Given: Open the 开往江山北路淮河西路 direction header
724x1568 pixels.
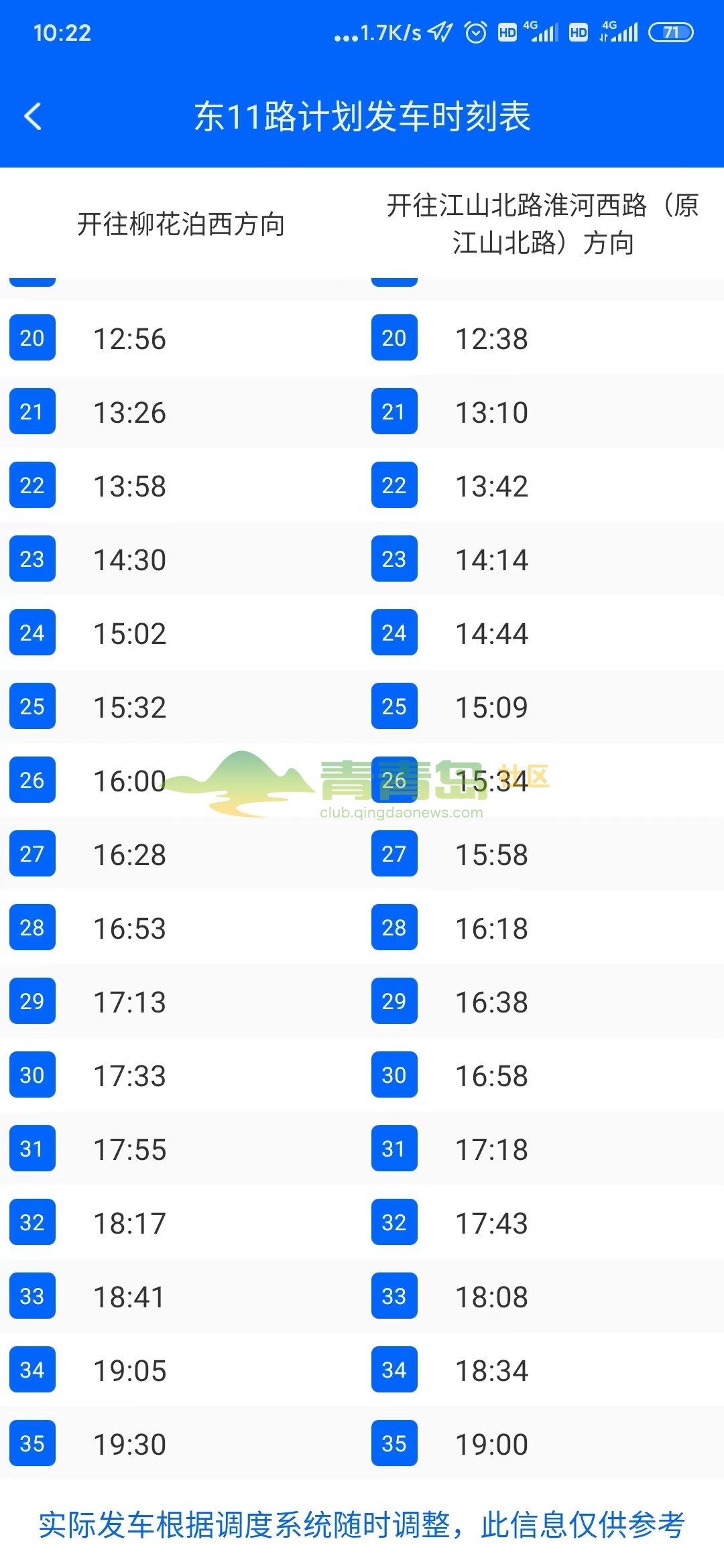Looking at the screenshot, I should [543, 224].
